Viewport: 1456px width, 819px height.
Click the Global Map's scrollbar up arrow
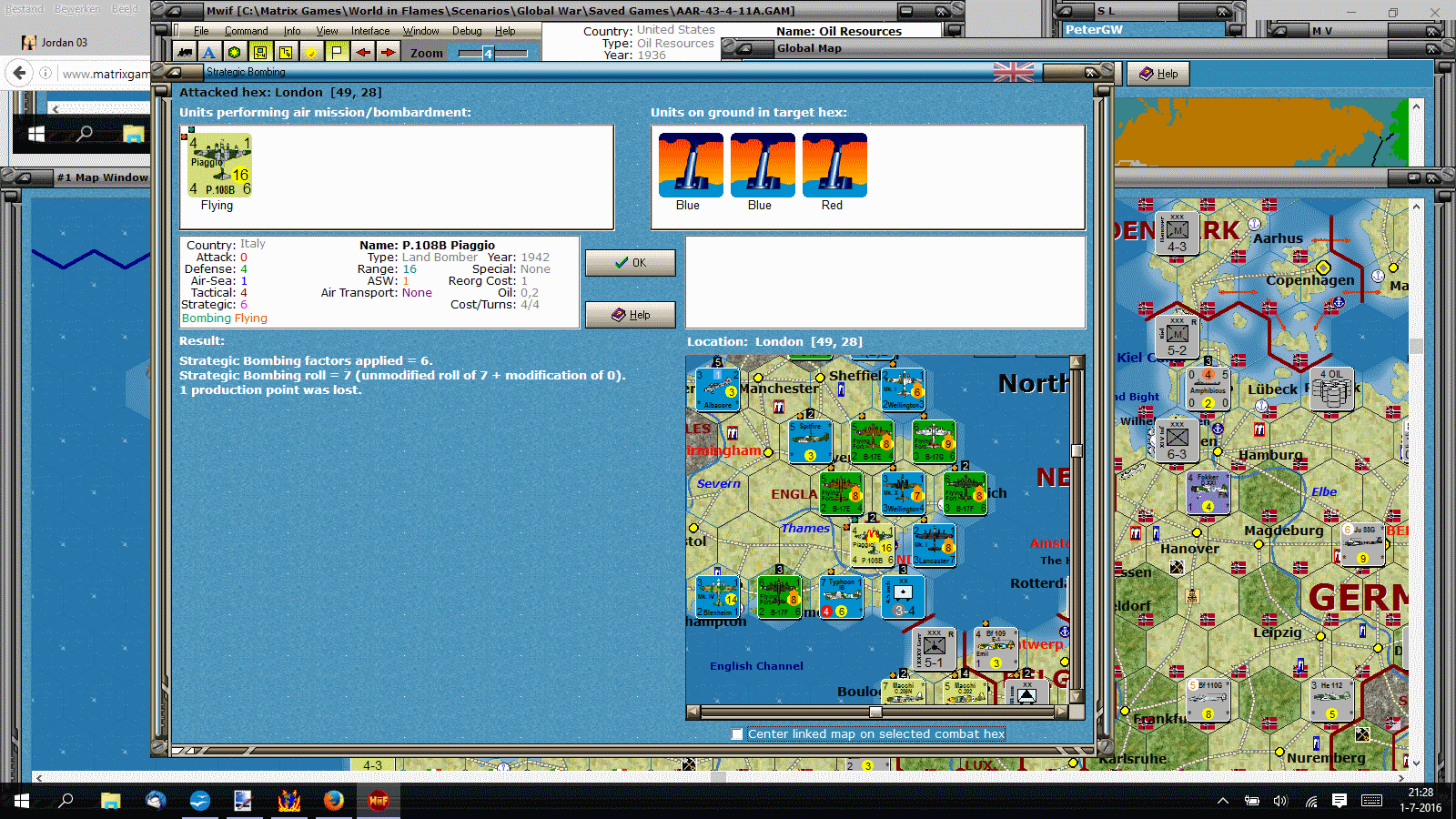[x=1416, y=106]
